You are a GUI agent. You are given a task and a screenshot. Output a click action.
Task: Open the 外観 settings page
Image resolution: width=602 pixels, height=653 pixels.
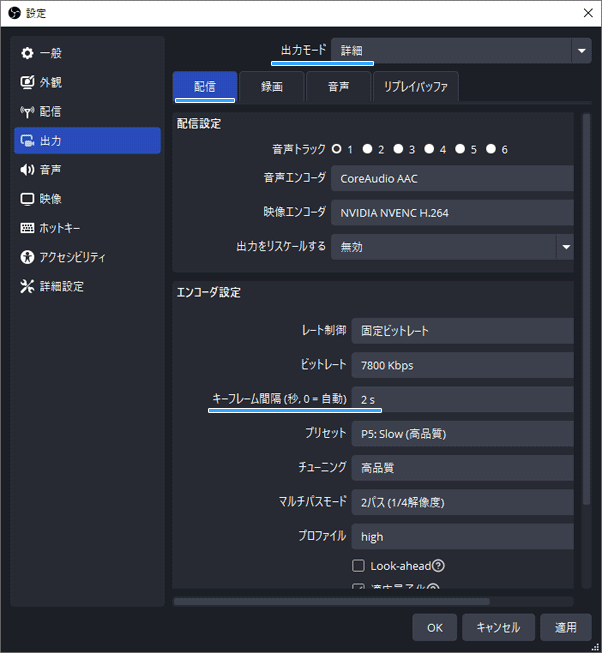[87, 82]
